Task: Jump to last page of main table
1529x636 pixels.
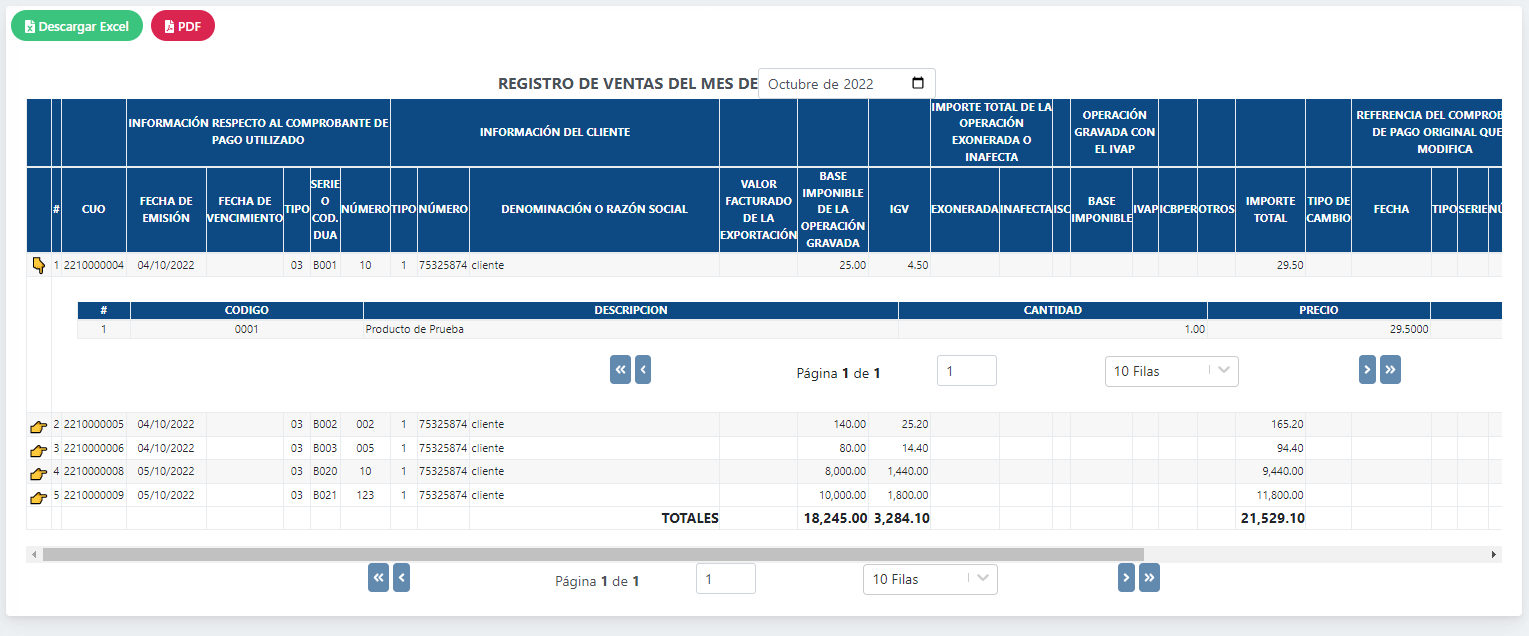Action: [1149, 578]
